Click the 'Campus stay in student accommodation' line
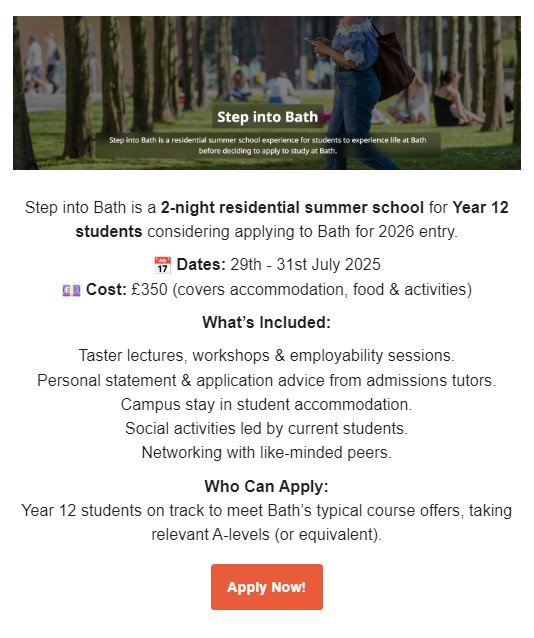Image resolution: width=534 pixels, height=638 pixels. [267, 404]
